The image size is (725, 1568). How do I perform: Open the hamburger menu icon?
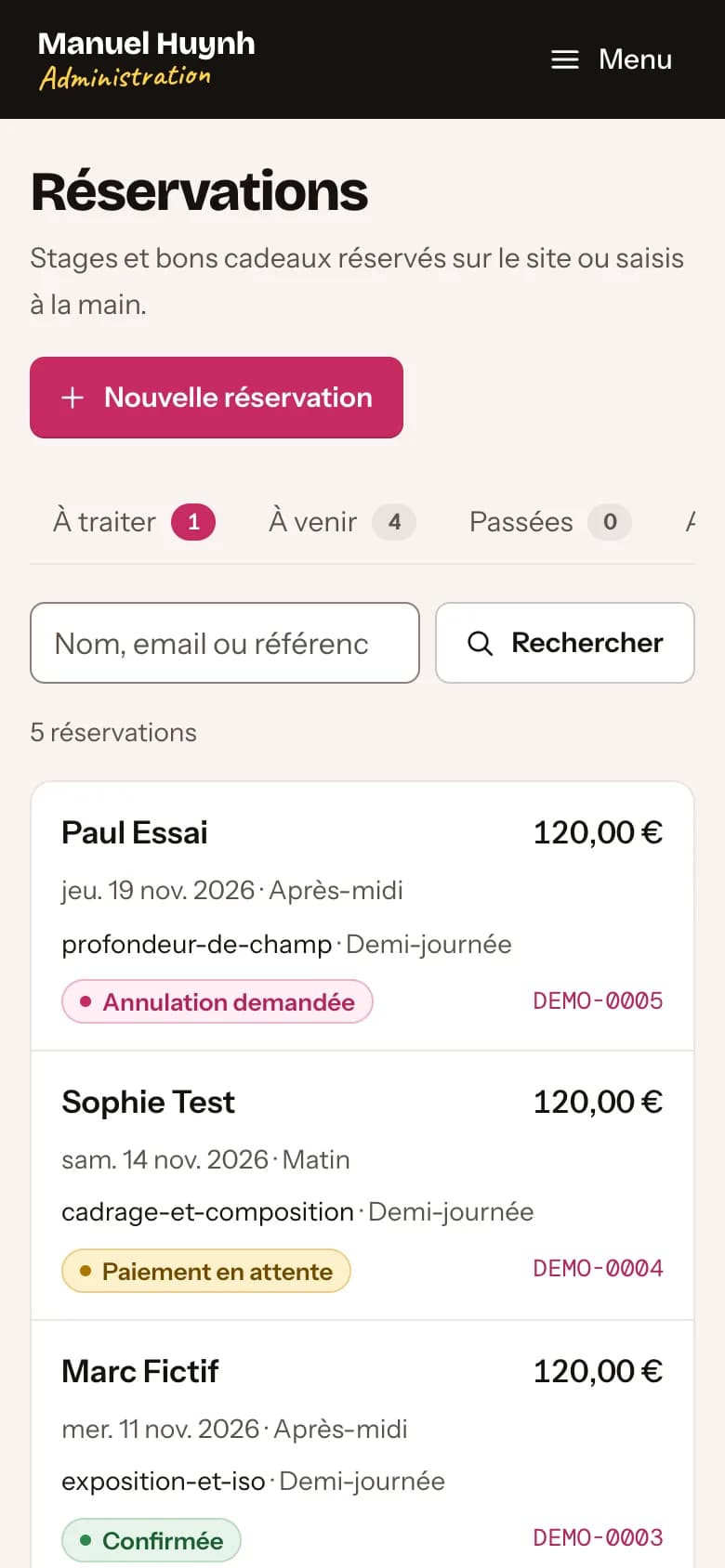tap(565, 59)
